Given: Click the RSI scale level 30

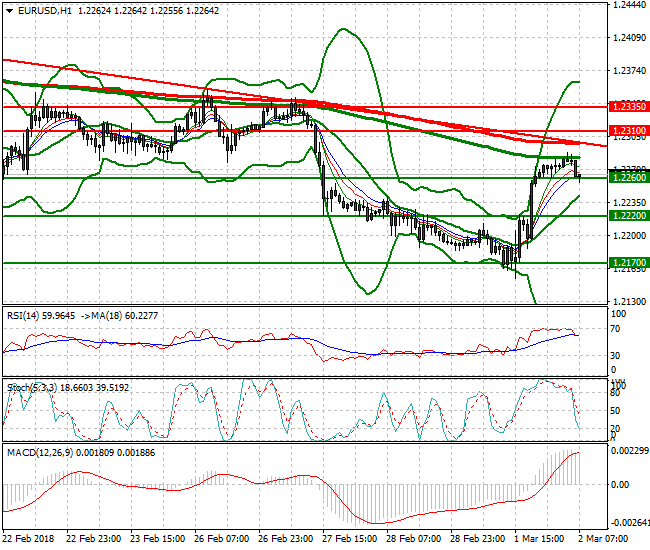Looking at the screenshot, I should click(x=616, y=356).
